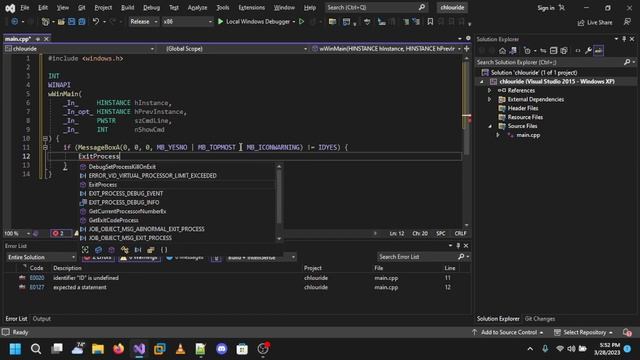Toggle the macro IntelliSense filter icon
Image resolution: width=640 pixels, height=360 pixels.
[138, 249]
